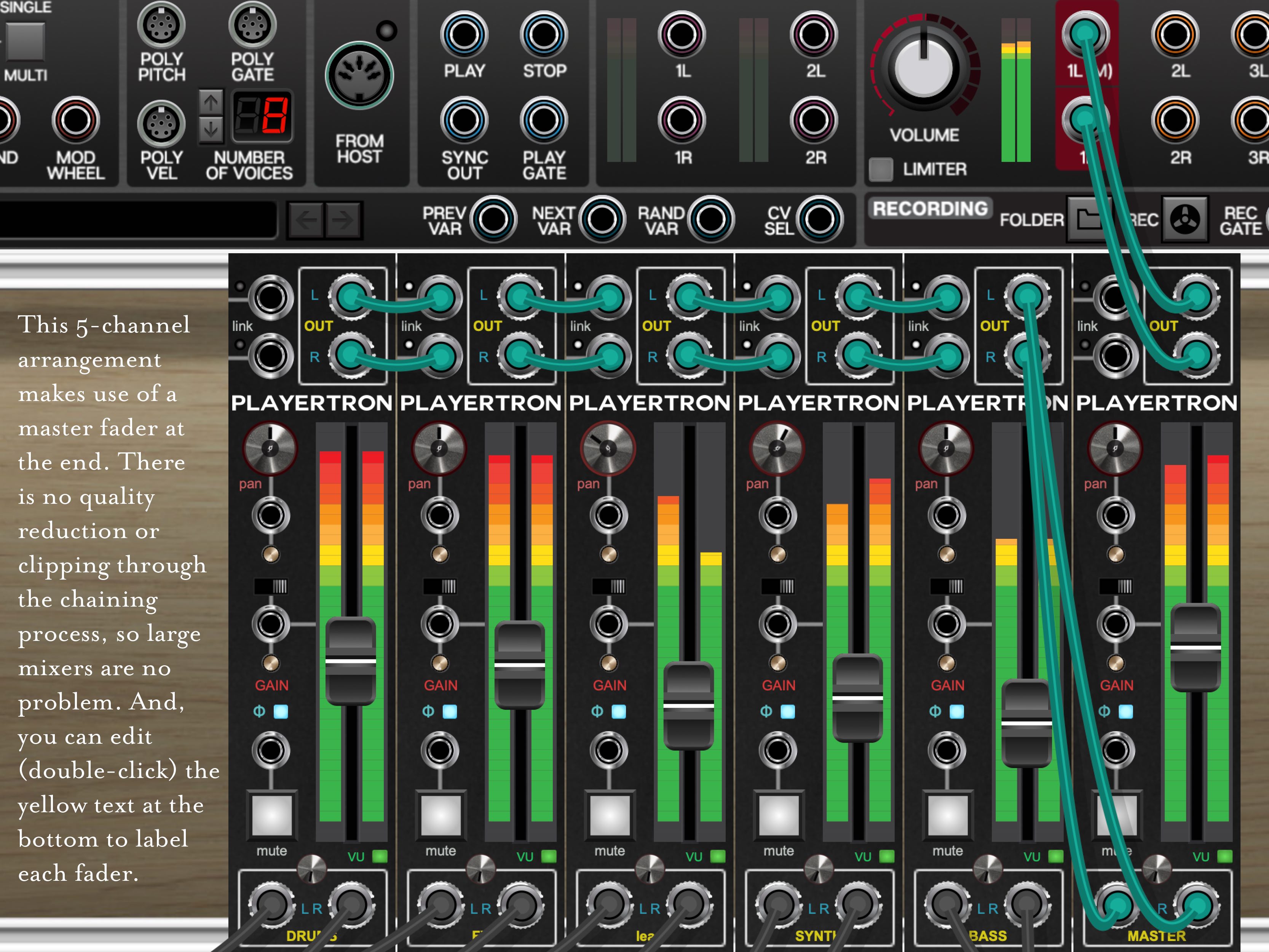Click the STOP jack socket
Screen dimensions: 1269x952
[543, 34]
